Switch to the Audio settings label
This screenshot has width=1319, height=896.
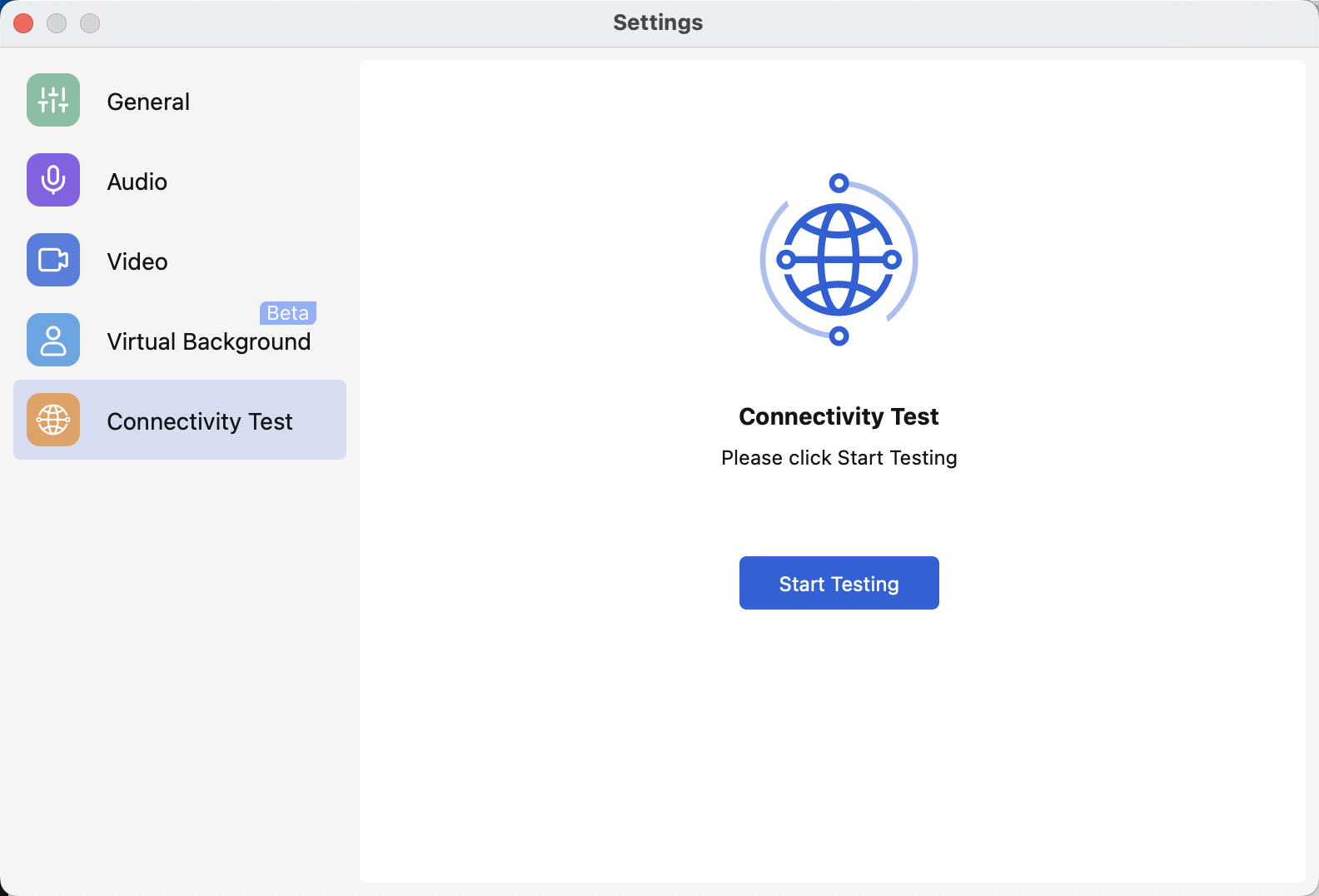pos(137,182)
